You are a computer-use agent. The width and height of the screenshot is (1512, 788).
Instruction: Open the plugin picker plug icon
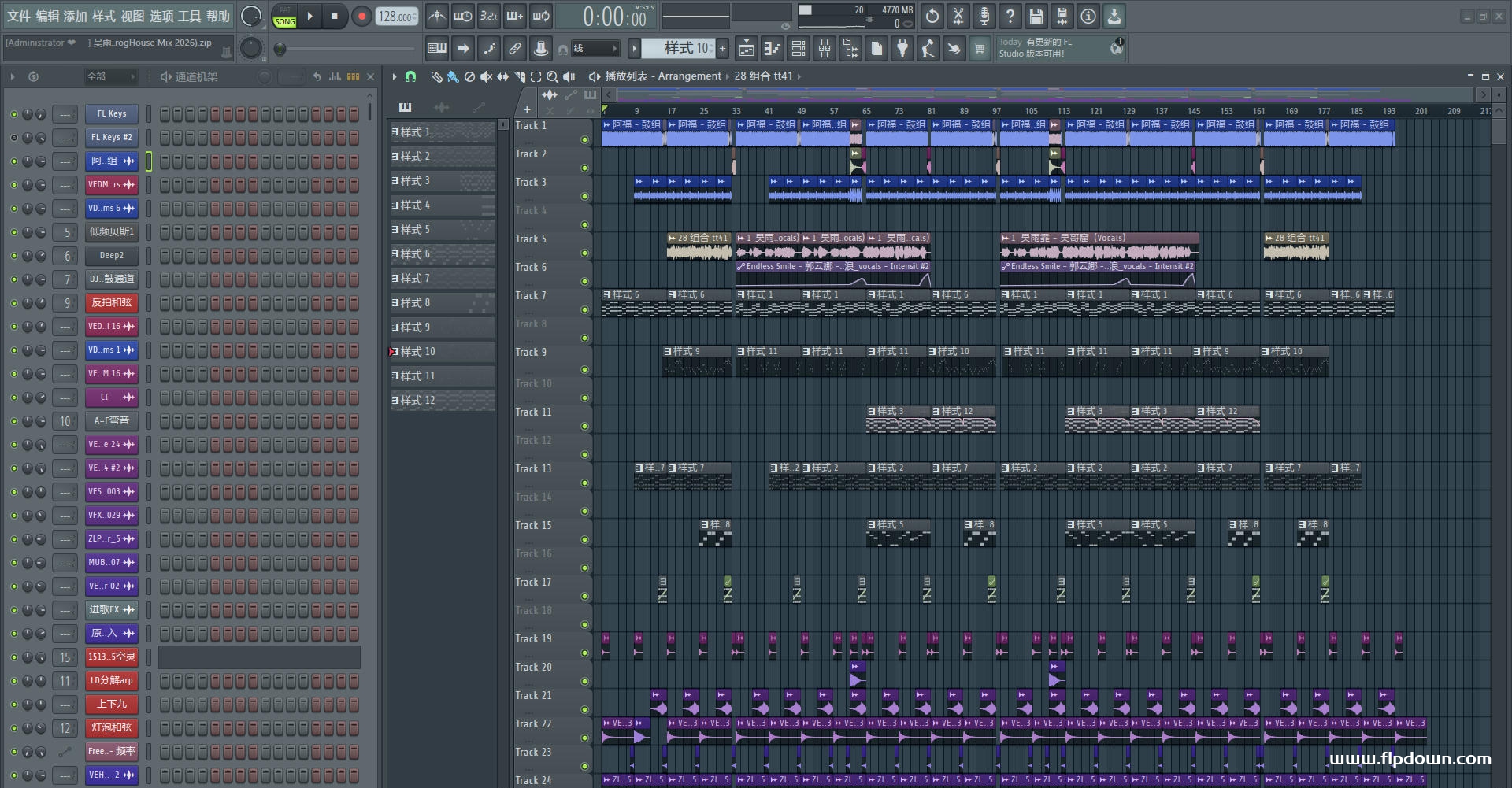tap(902, 49)
